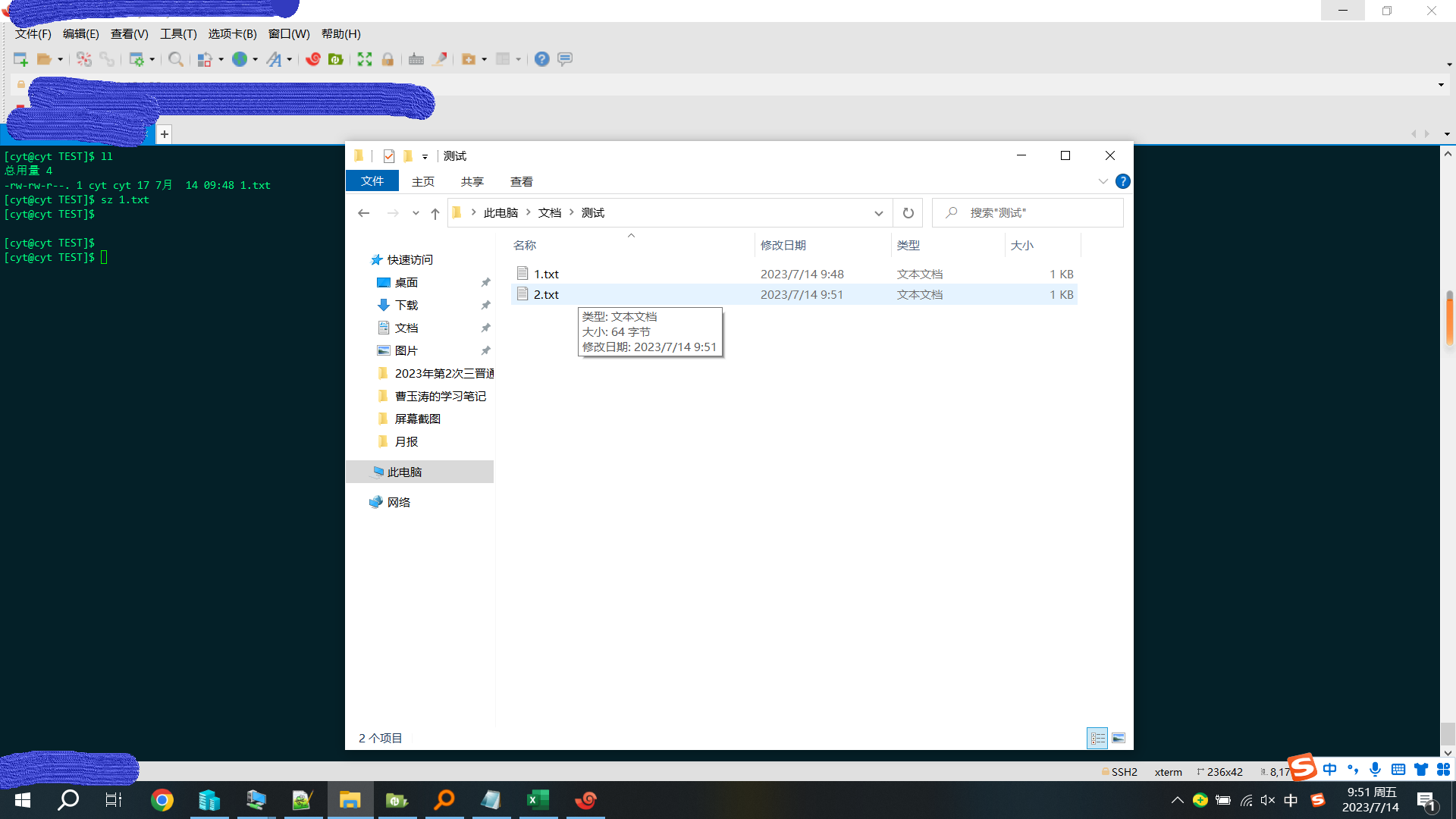Screen dimensions: 1456x819
Task: Add a new tab with plus button
Action: click(x=165, y=134)
